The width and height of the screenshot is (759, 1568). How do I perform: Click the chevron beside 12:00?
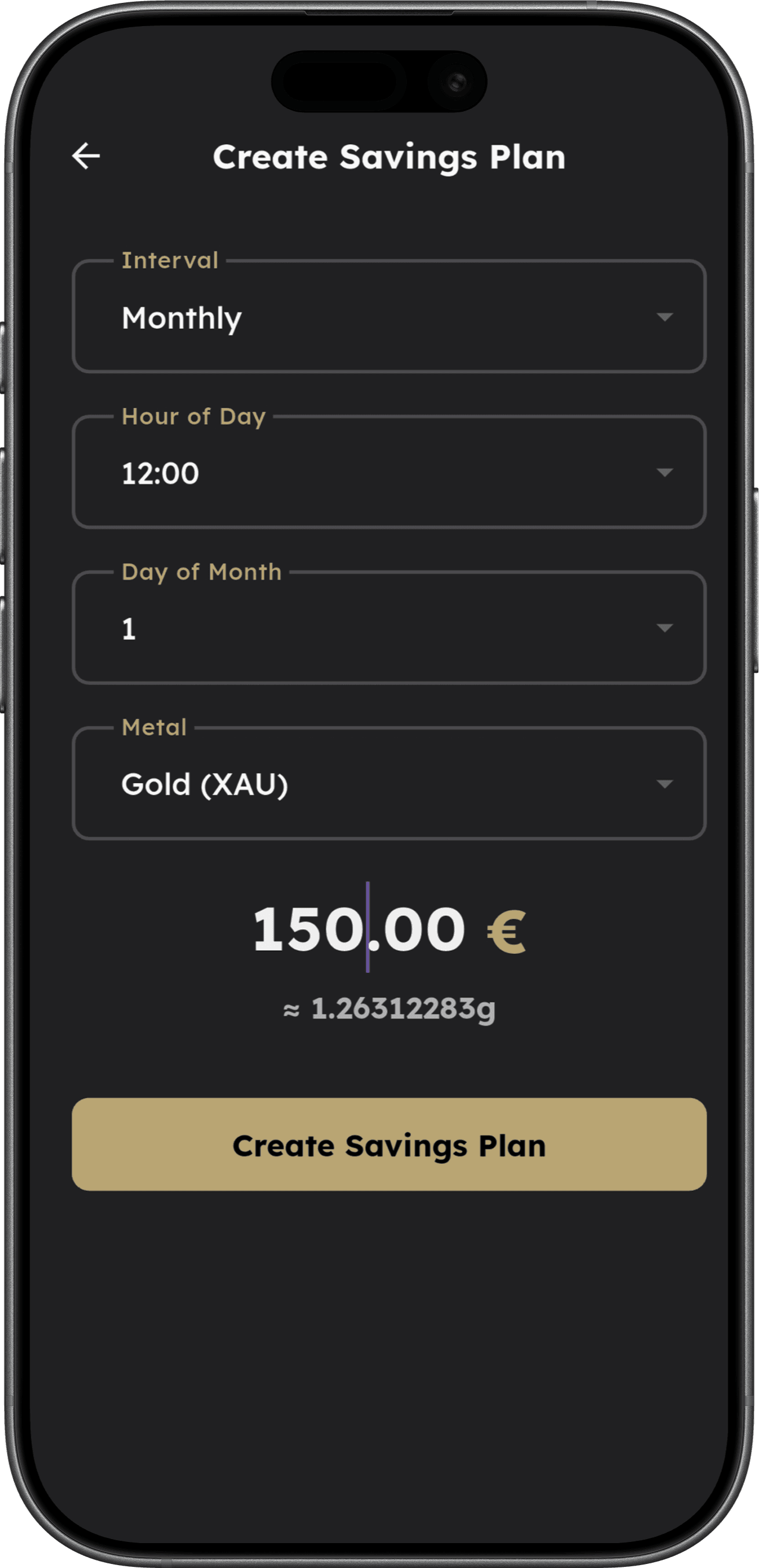[x=666, y=472]
